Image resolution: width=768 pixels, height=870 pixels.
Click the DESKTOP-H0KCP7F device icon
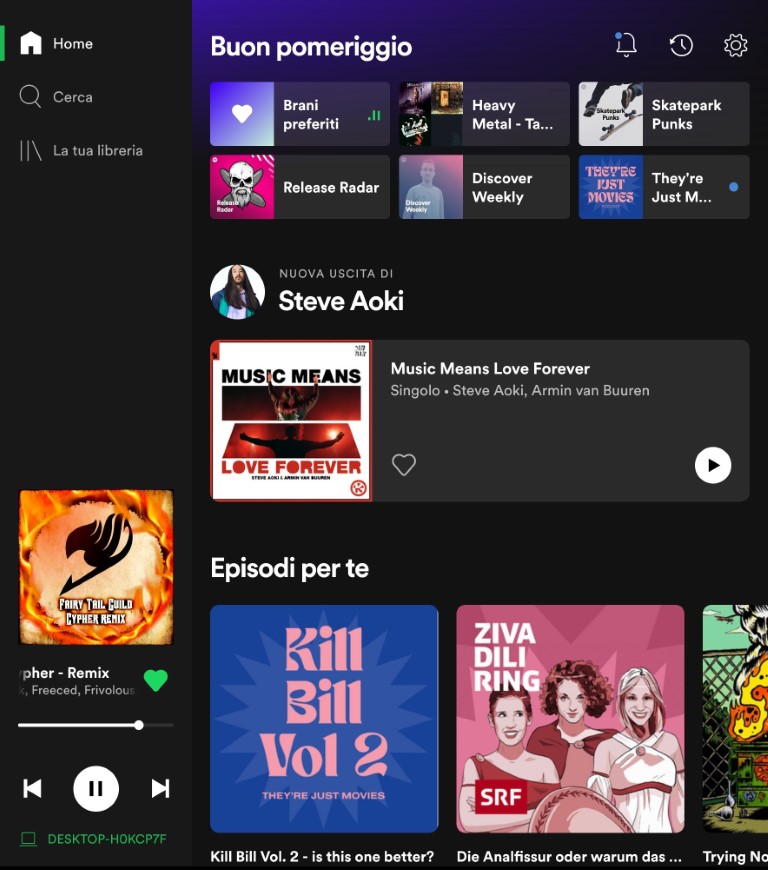click(28, 838)
